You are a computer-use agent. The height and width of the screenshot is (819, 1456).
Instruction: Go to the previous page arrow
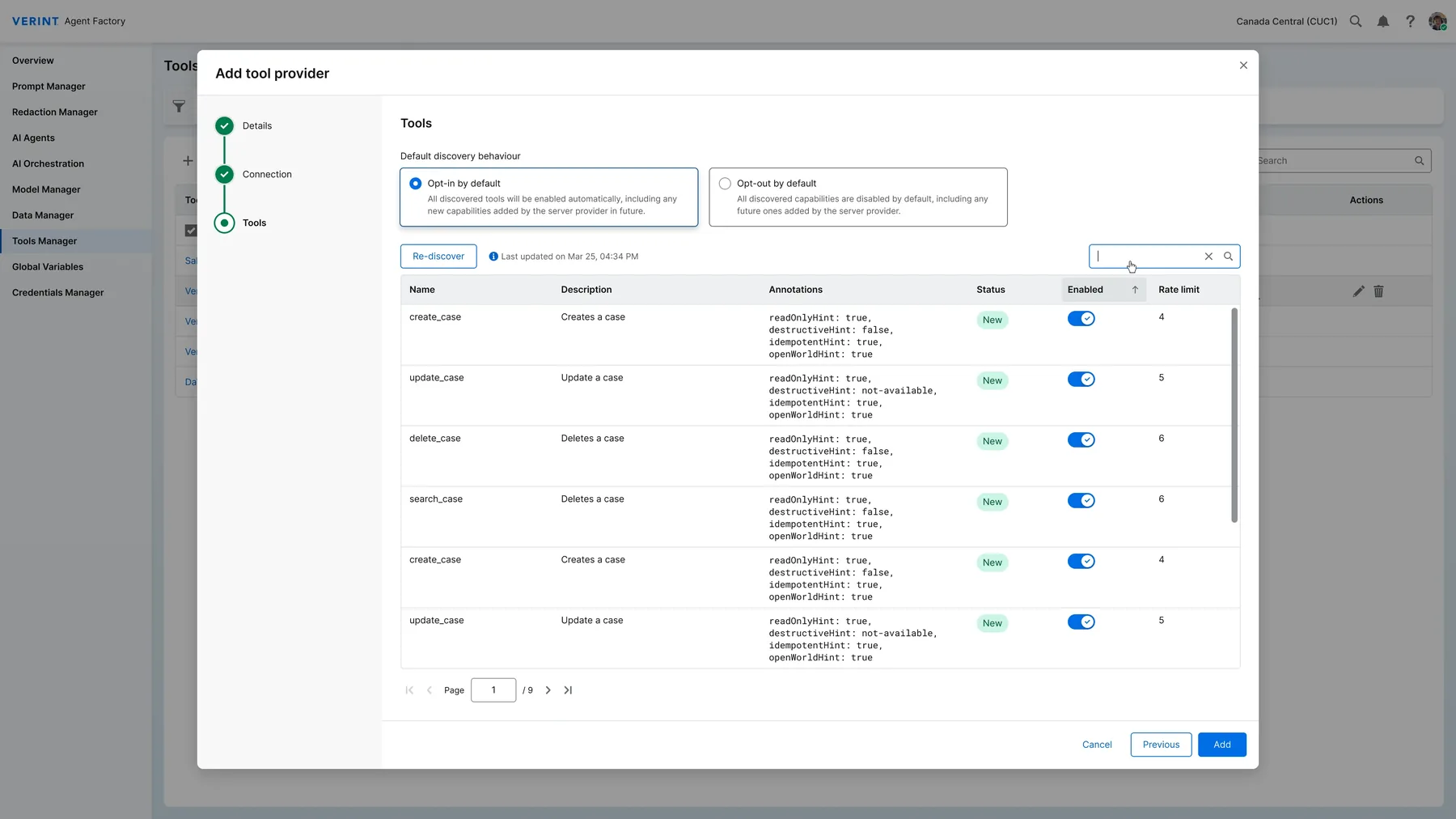point(430,690)
